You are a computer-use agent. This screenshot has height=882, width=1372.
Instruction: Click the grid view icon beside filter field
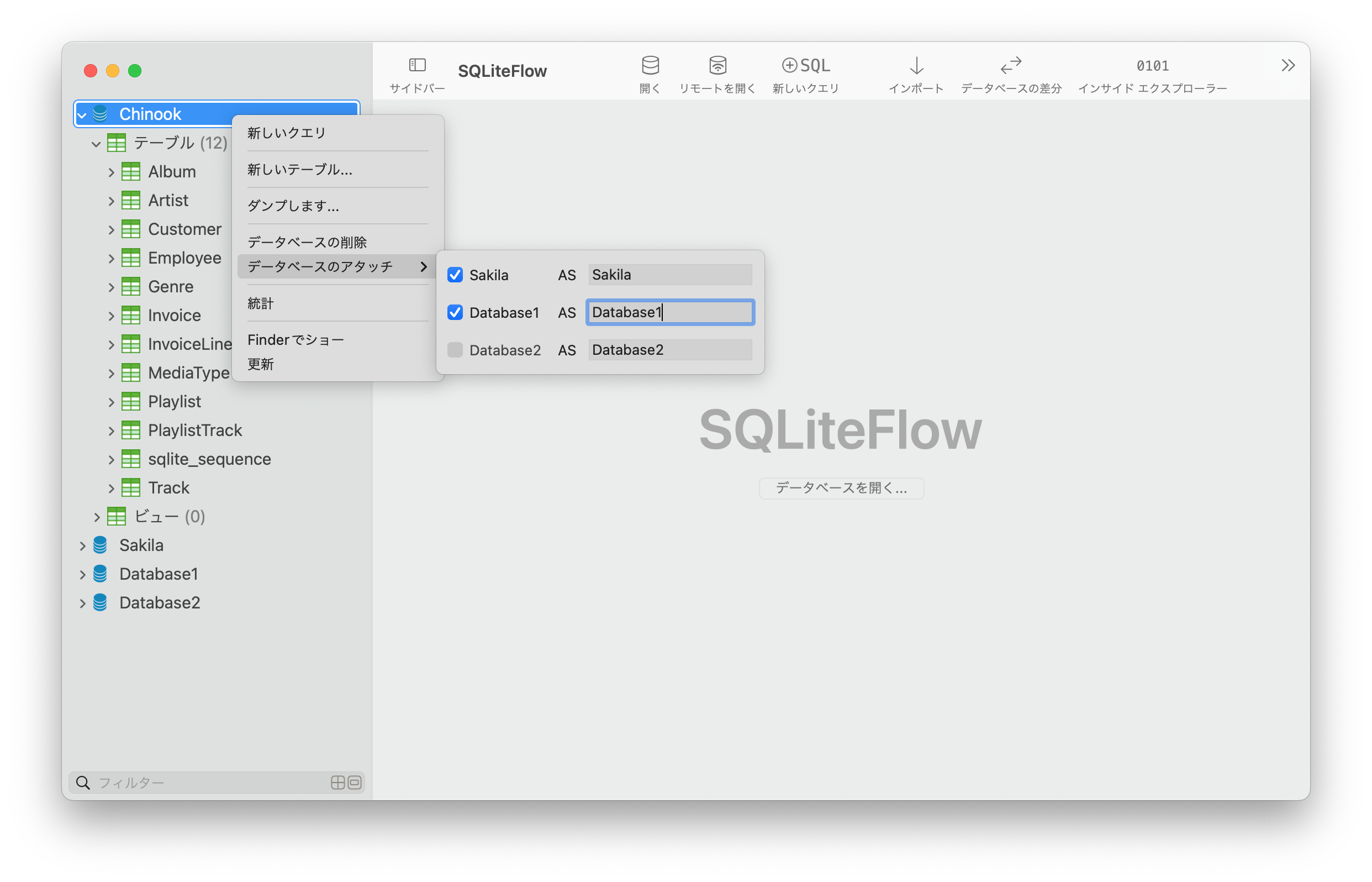[337, 783]
